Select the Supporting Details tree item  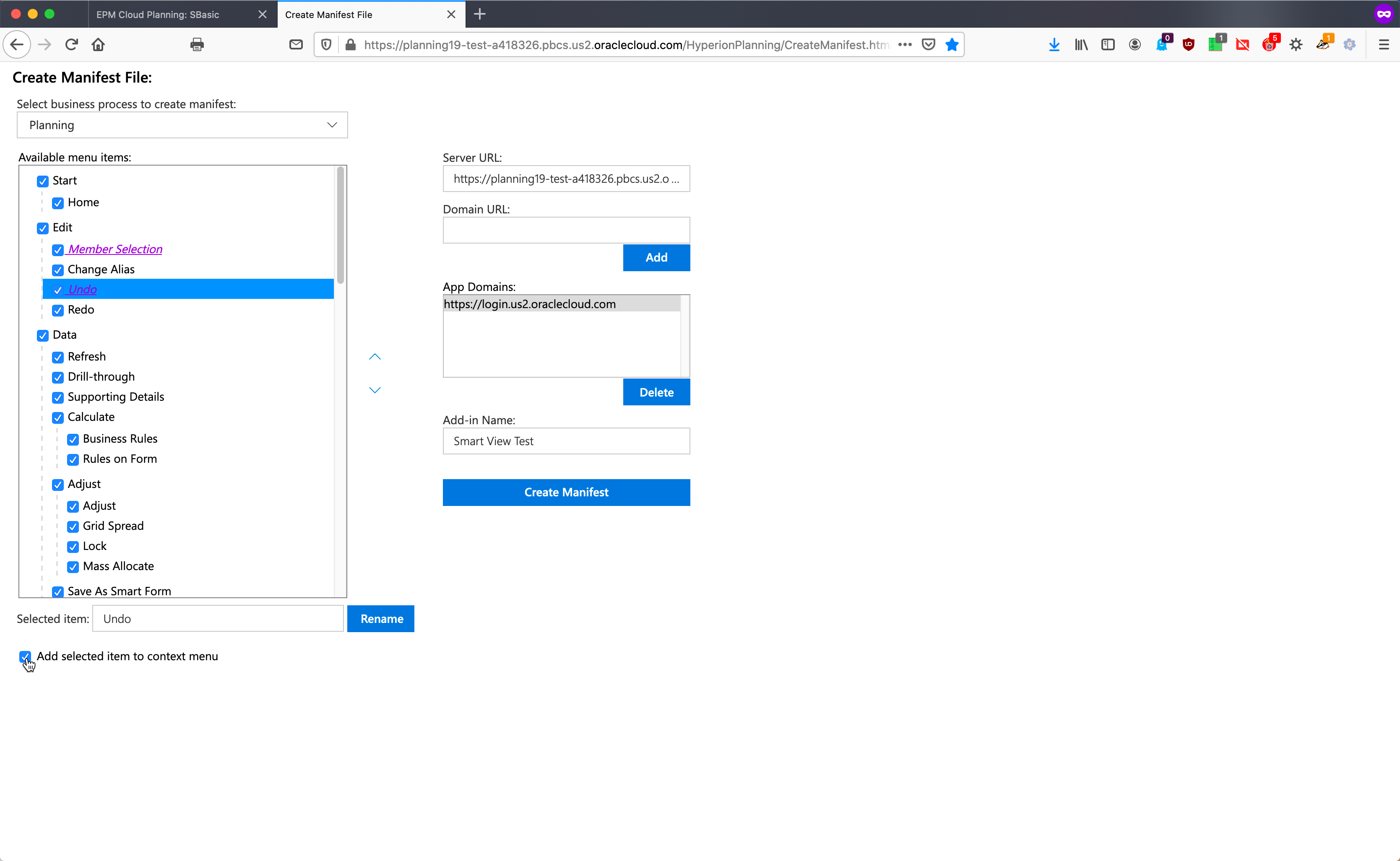116,397
